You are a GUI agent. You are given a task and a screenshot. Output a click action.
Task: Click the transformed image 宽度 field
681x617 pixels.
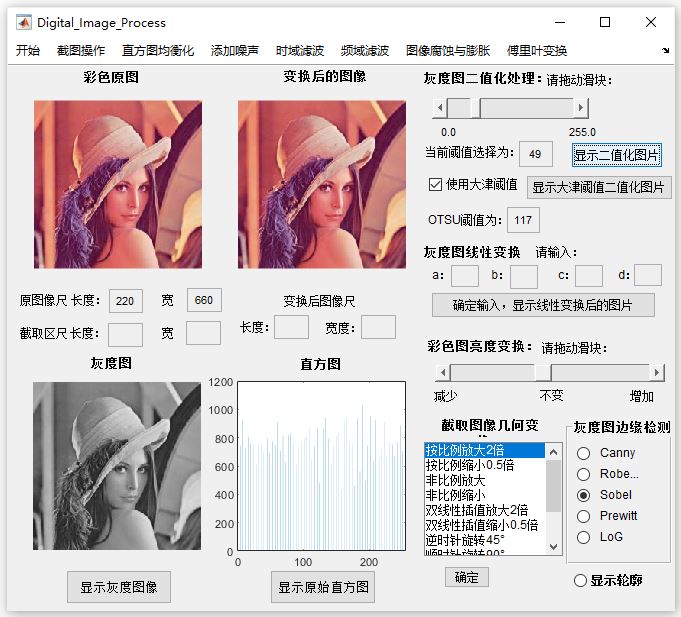coord(378,327)
